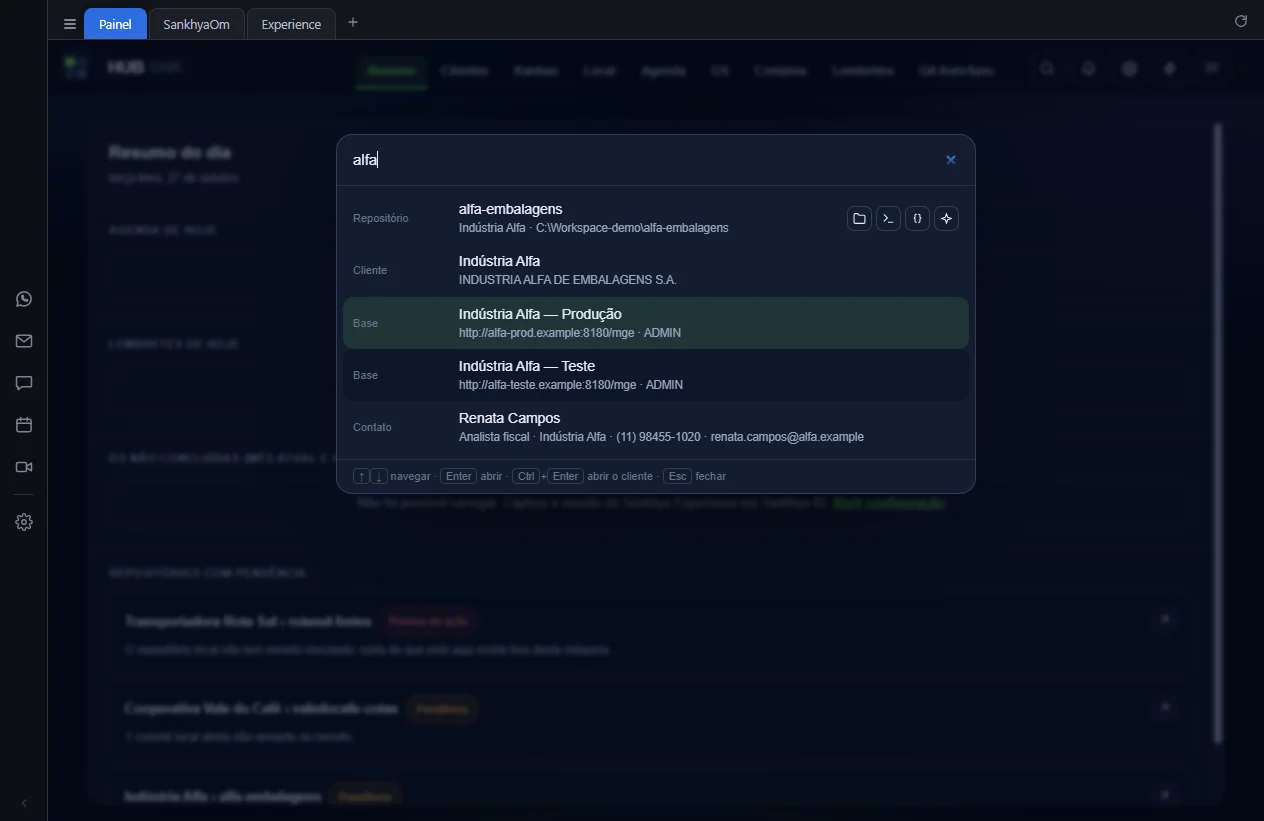The height and width of the screenshot is (821, 1264).
Task: Click the INDUSTRIA ALFA DE EMBALAGENS S.A. text
Action: [568, 280]
